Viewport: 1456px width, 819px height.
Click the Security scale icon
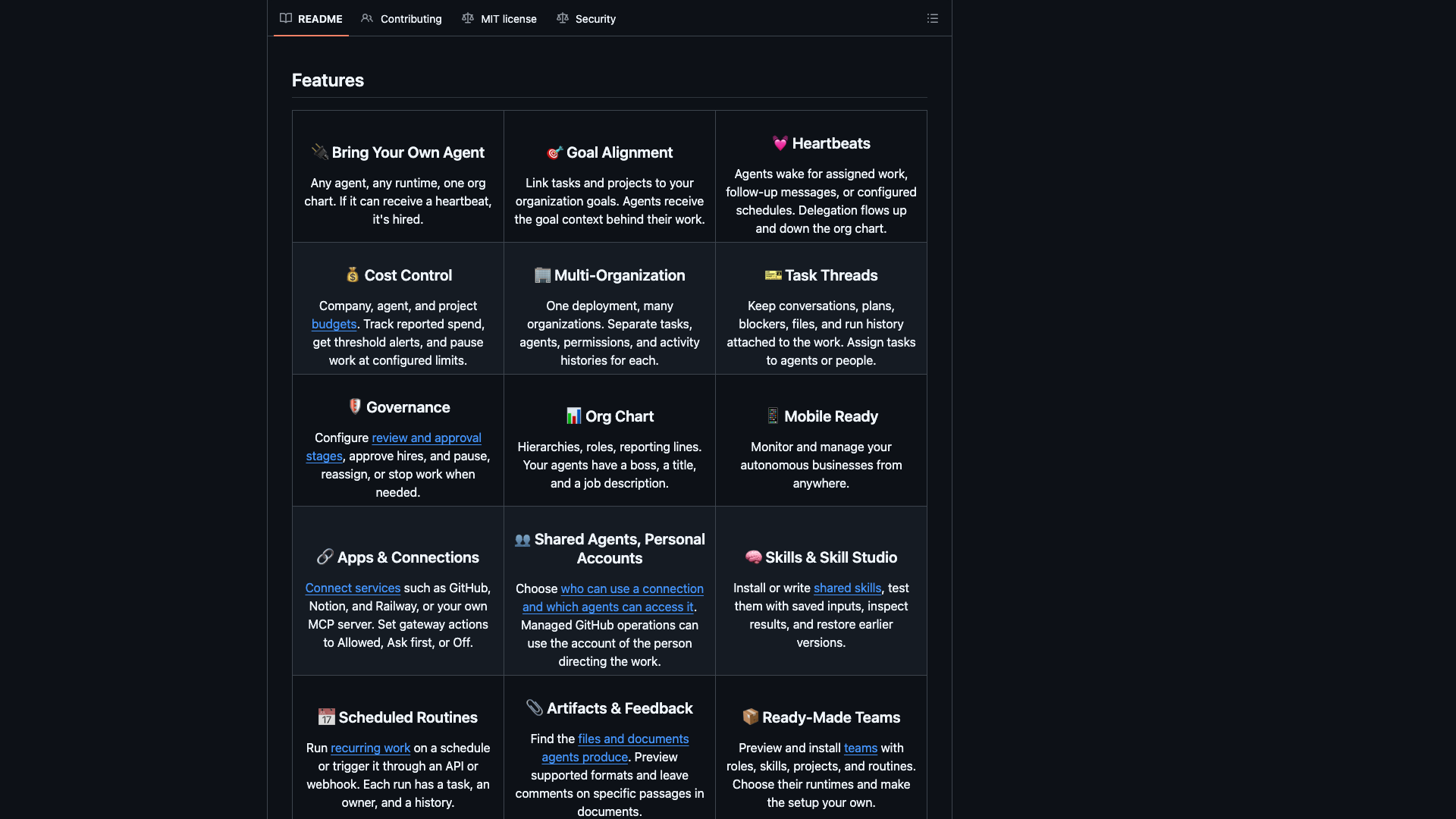coord(563,18)
